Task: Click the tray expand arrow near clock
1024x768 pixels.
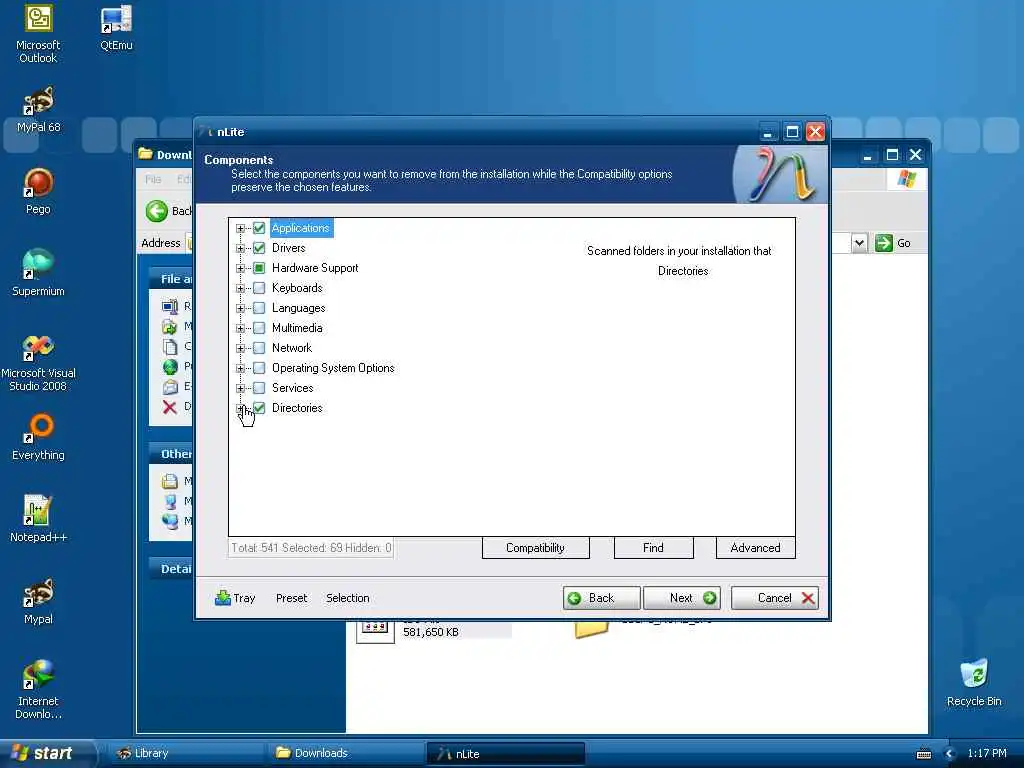Action: [x=950, y=754]
